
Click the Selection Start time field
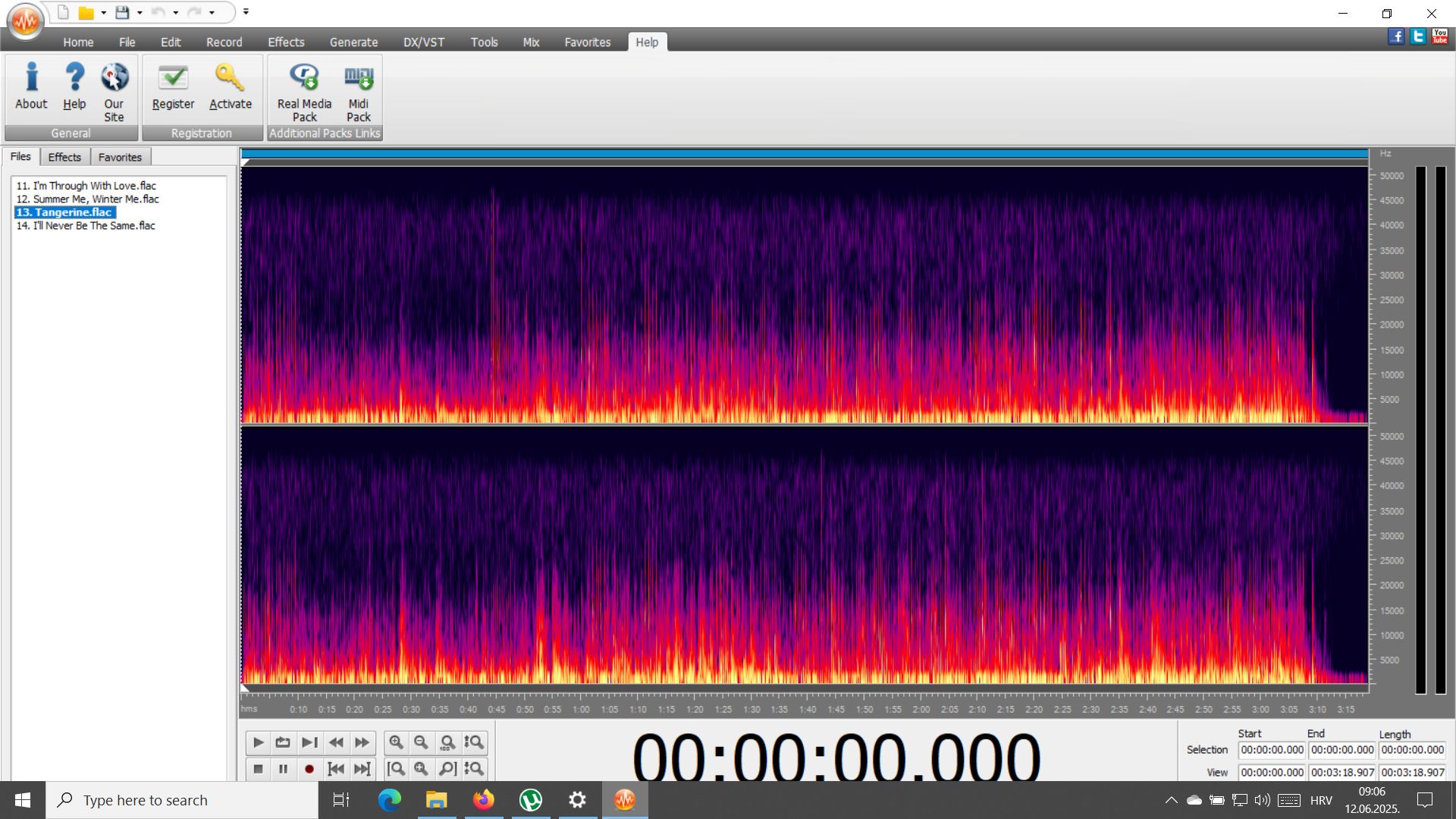1272,750
